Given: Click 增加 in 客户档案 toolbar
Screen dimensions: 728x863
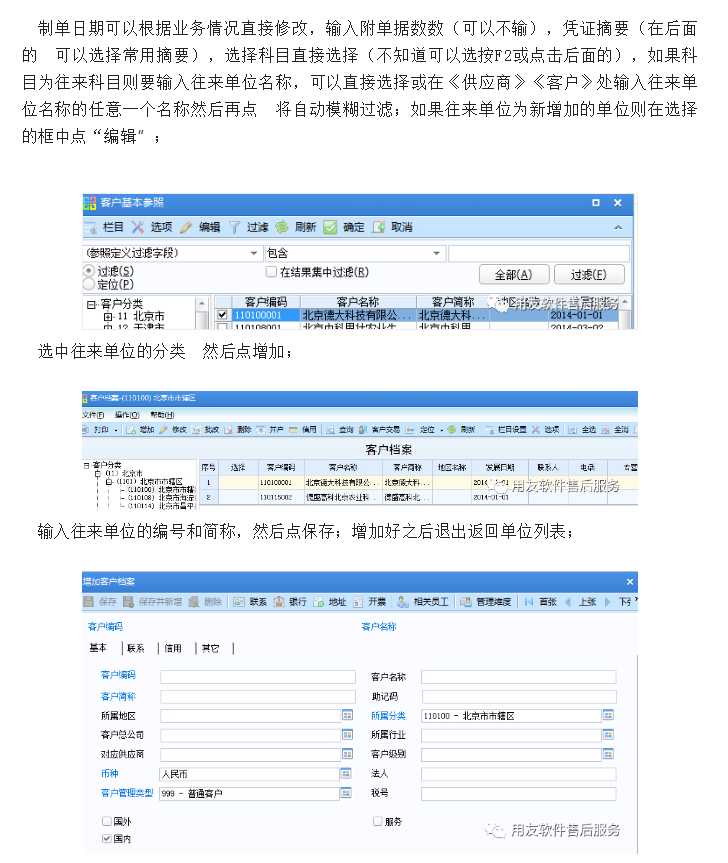Looking at the screenshot, I should click(140, 430).
